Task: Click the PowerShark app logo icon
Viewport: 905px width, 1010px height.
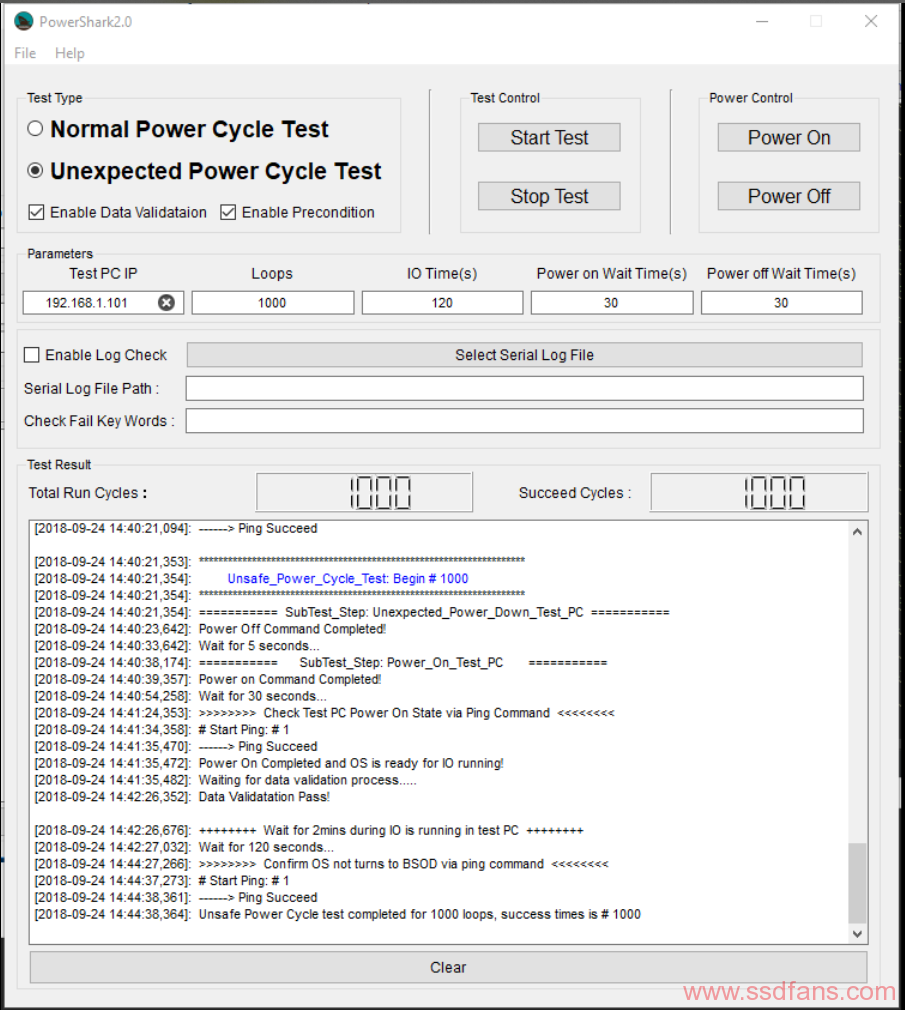Action: 23,21
